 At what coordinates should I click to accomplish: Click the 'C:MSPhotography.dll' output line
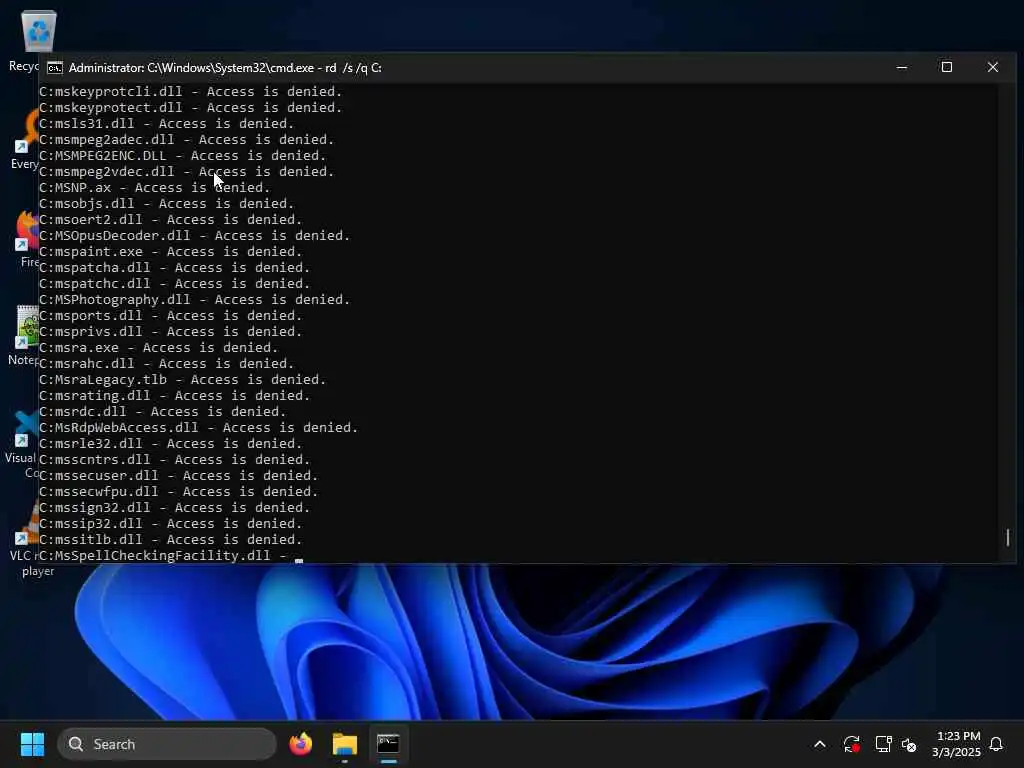(x=195, y=299)
